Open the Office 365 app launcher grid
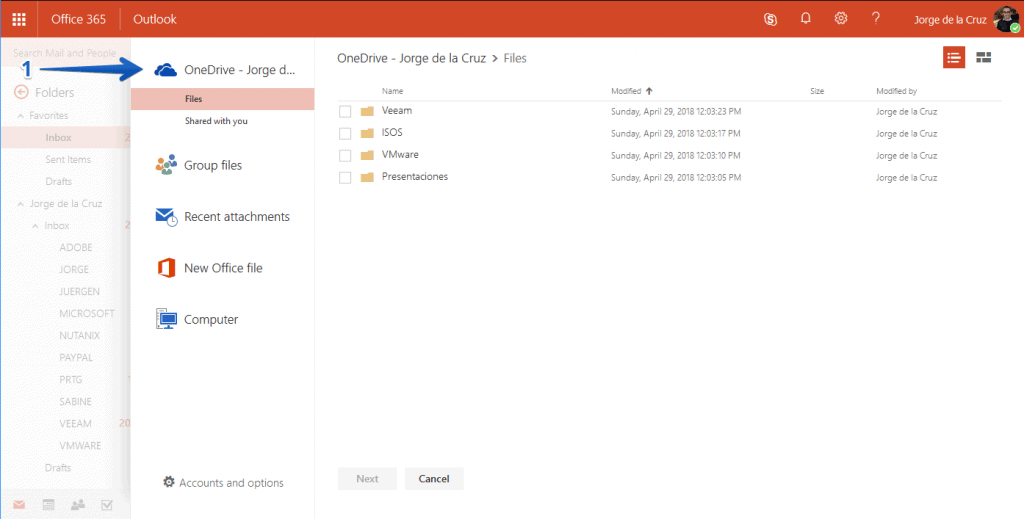 [x=19, y=19]
